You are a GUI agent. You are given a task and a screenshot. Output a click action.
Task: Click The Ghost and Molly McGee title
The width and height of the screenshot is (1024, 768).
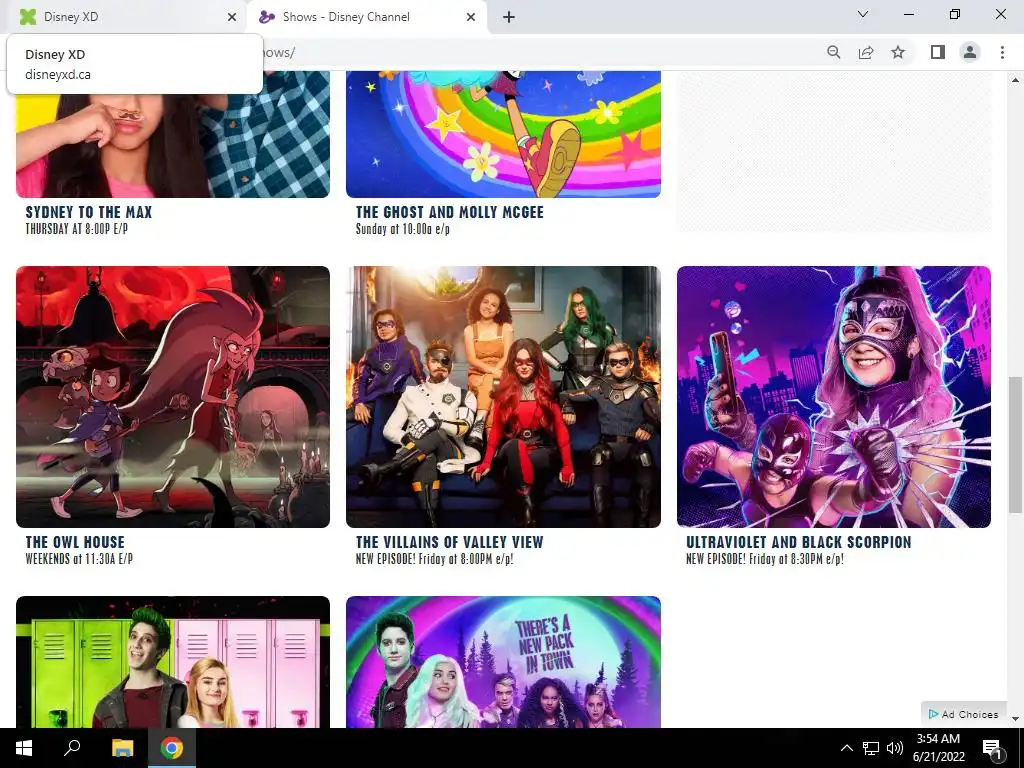point(450,212)
